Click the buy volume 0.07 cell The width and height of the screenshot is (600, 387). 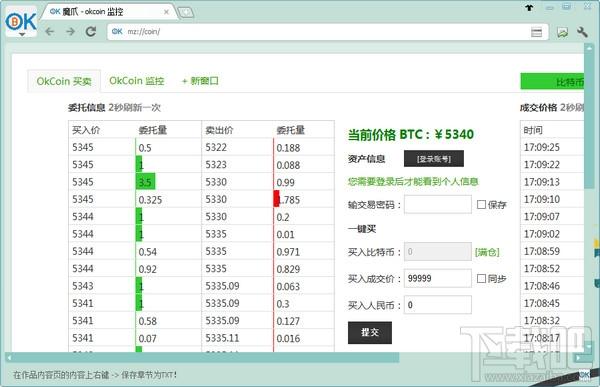pyautogui.click(x=147, y=338)
